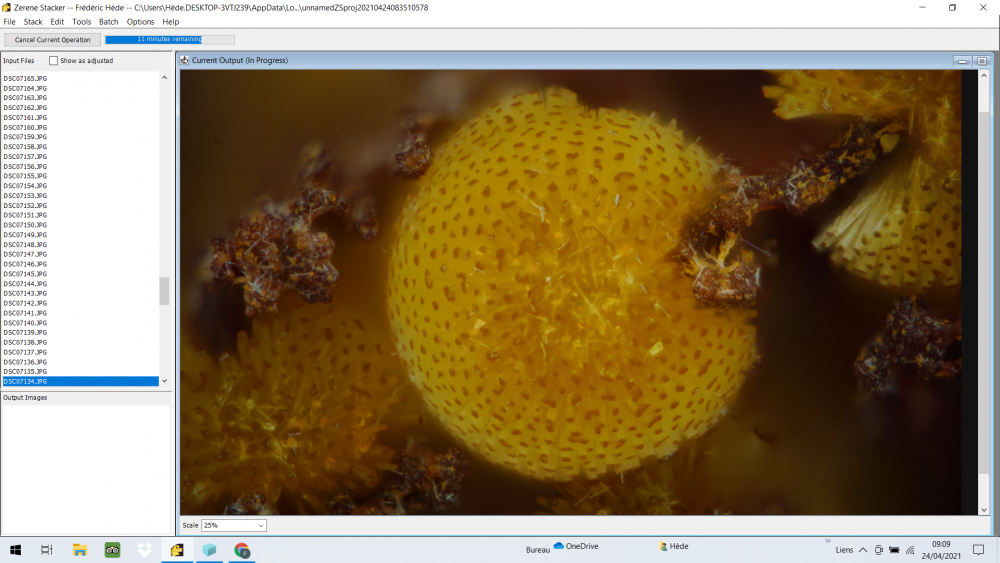The width and height of the screenshot is (1000, 563).
Task: Open the TripAdvisor owl taskbar icon
Action: [x=112, y=550]
